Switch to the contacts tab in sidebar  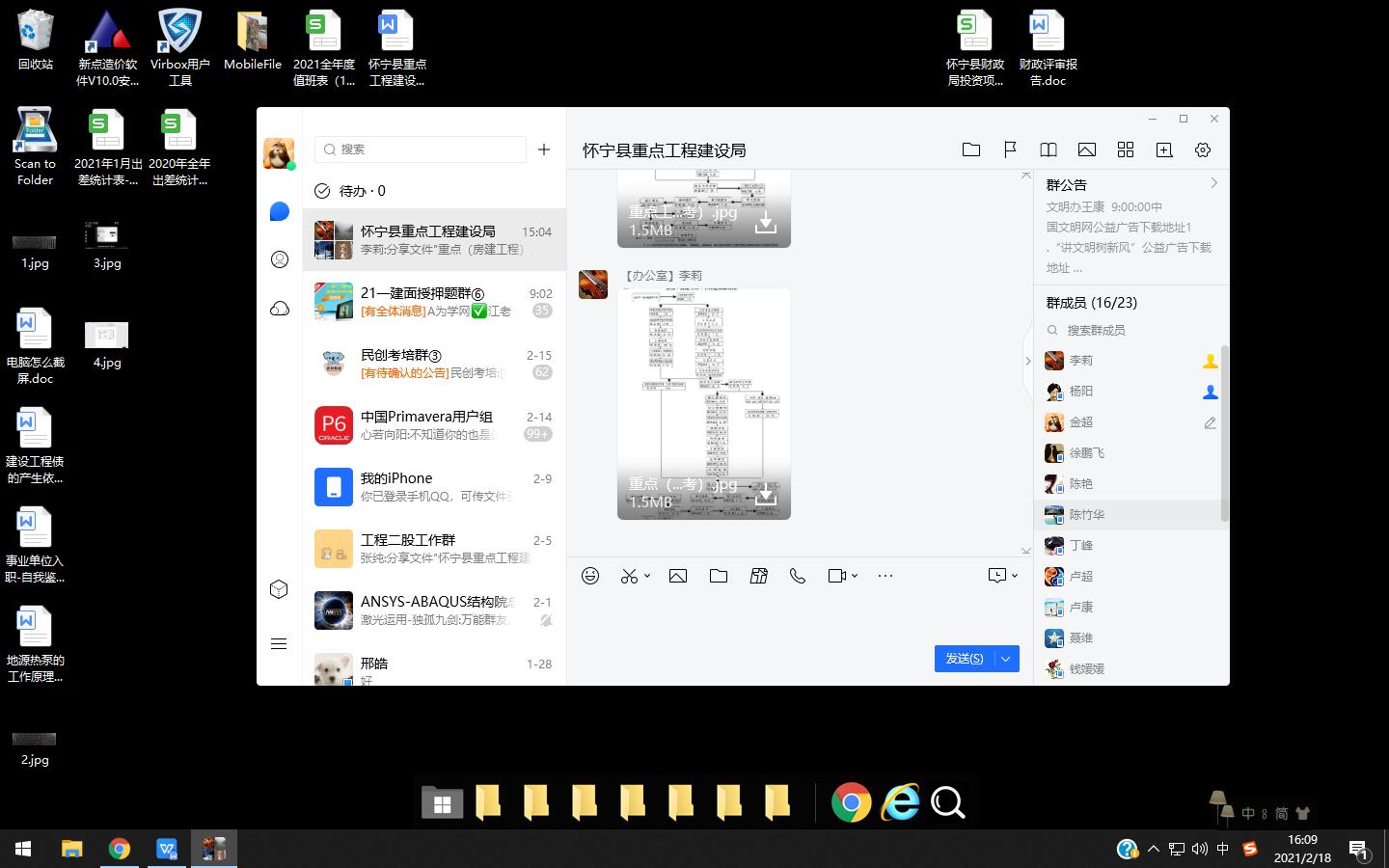tap(279, 258)
